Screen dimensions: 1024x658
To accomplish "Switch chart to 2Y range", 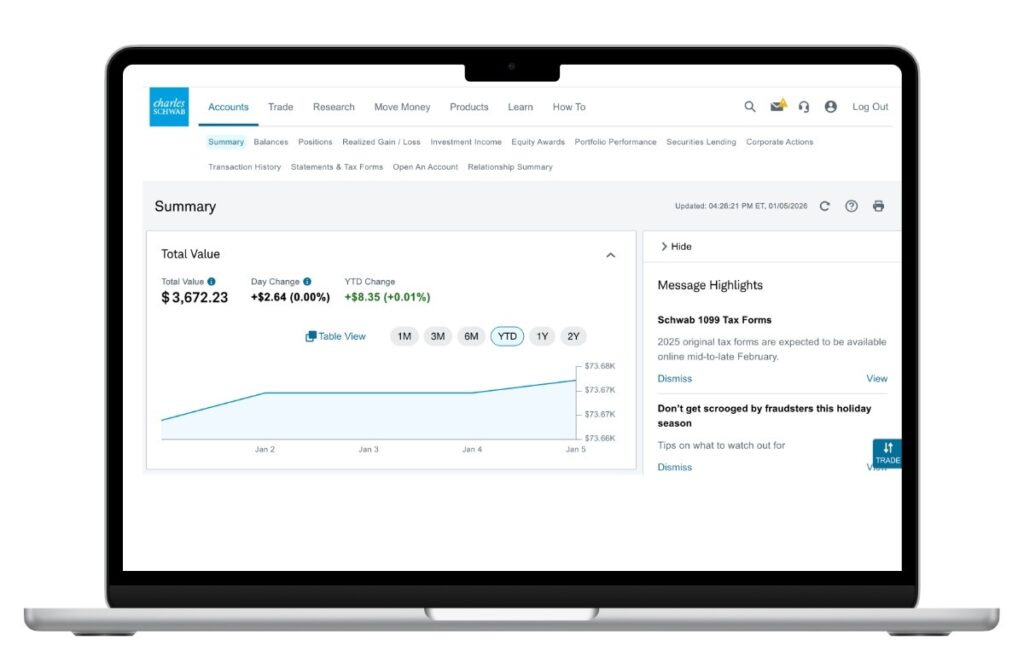I will click(x=573, y=337).
